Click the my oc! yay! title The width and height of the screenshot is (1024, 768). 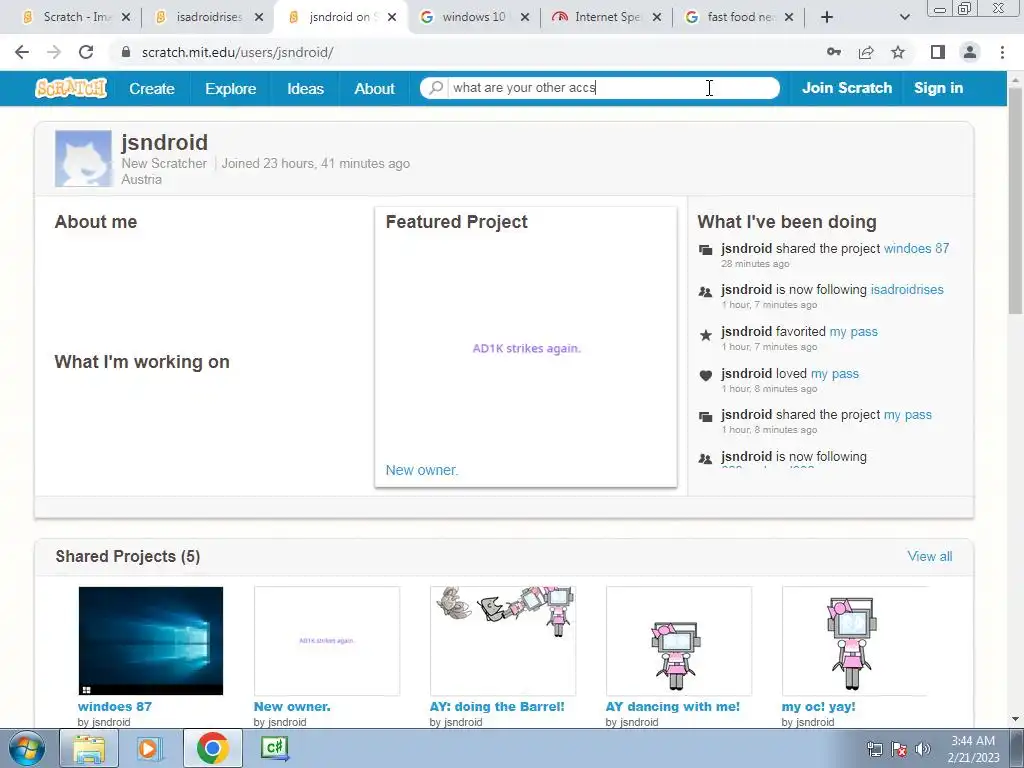point(818,707)
